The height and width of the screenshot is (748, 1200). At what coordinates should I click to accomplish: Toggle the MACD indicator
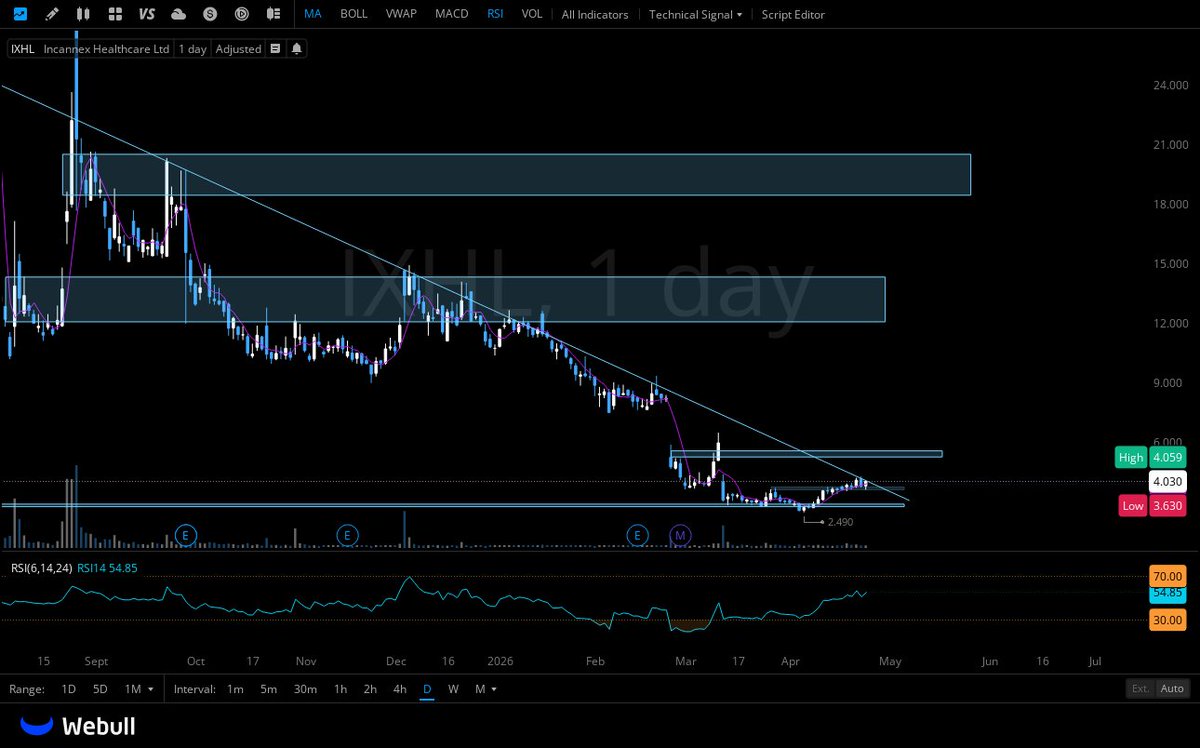pos(451,14)
